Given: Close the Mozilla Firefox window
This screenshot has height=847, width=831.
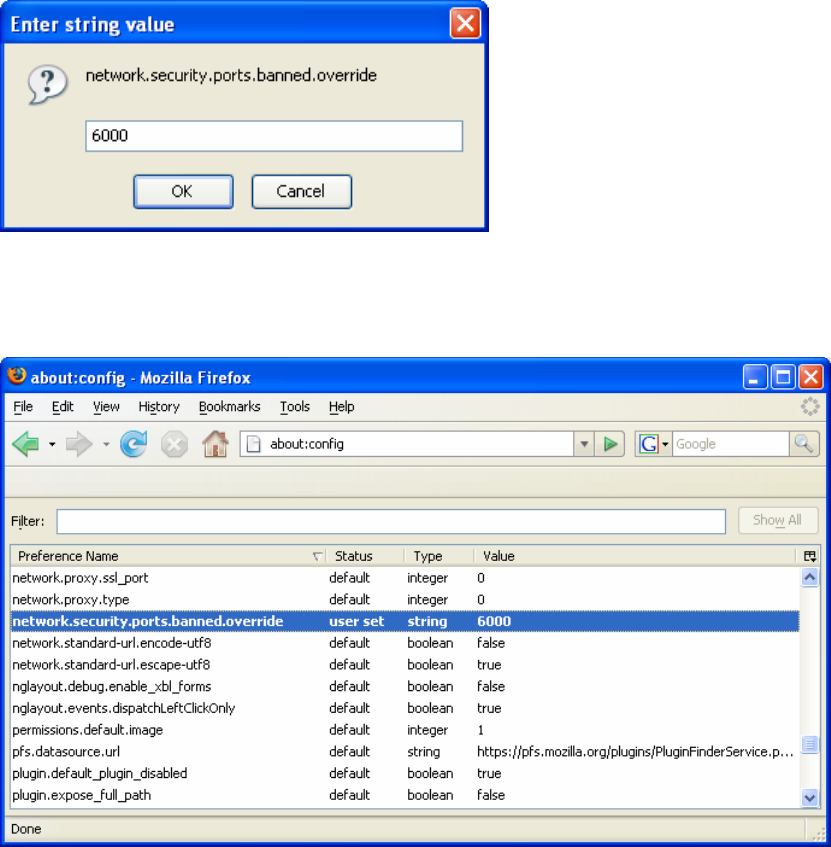Looking at the screenshot, I should tap(810, 377).
